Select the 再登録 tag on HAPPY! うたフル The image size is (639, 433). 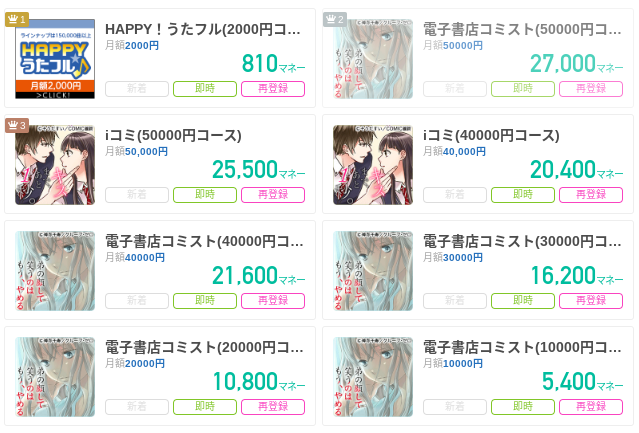pos(273,89)
